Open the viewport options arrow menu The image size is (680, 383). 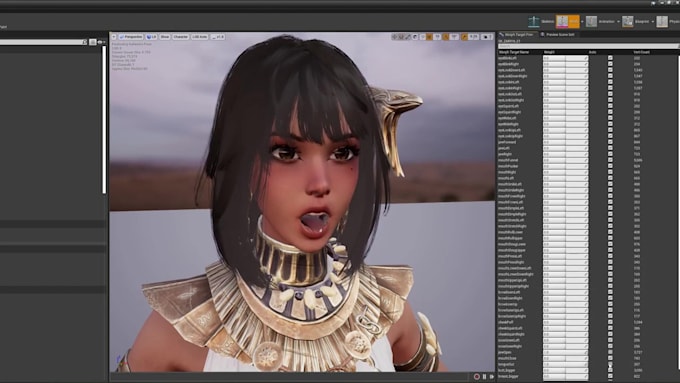(x=114, y=37)
